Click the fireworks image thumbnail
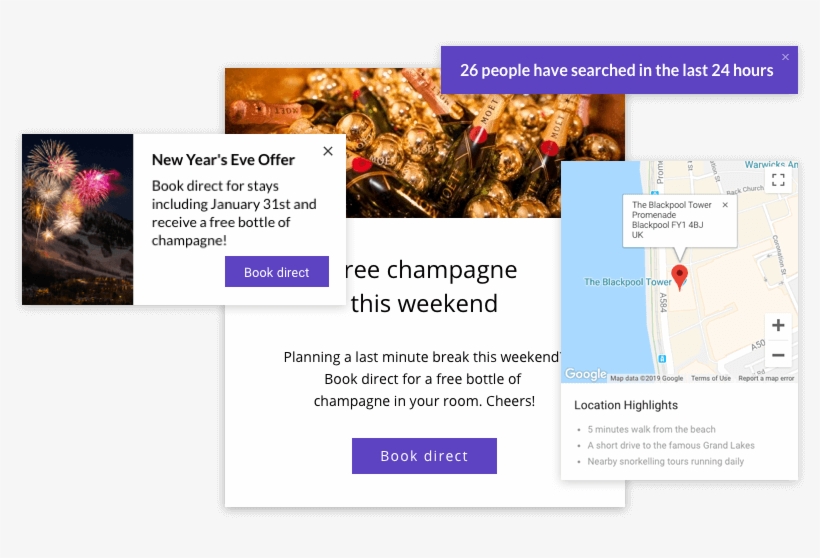This screenshot has width=820, height=558. [78, 219]
